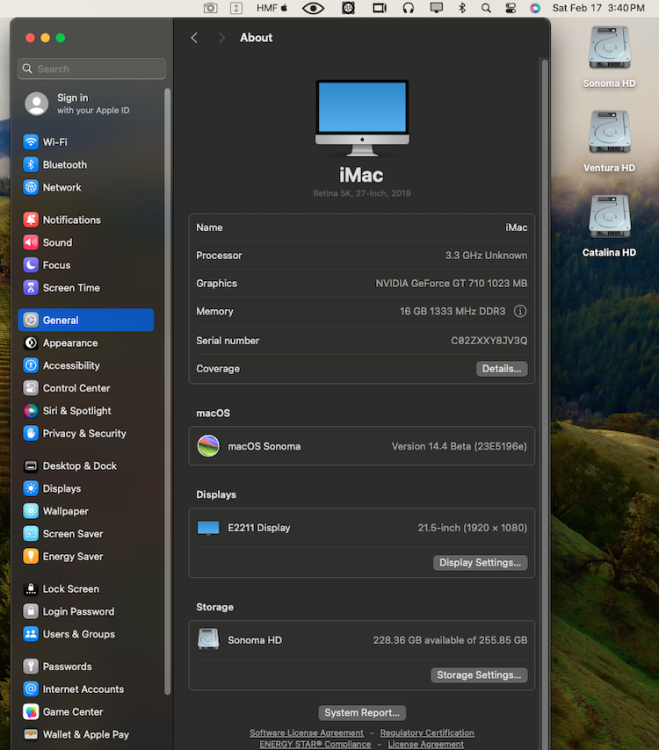Screen dimensions: 659x750
Task: Click the sidebar Search field
Action: point(92,69)
